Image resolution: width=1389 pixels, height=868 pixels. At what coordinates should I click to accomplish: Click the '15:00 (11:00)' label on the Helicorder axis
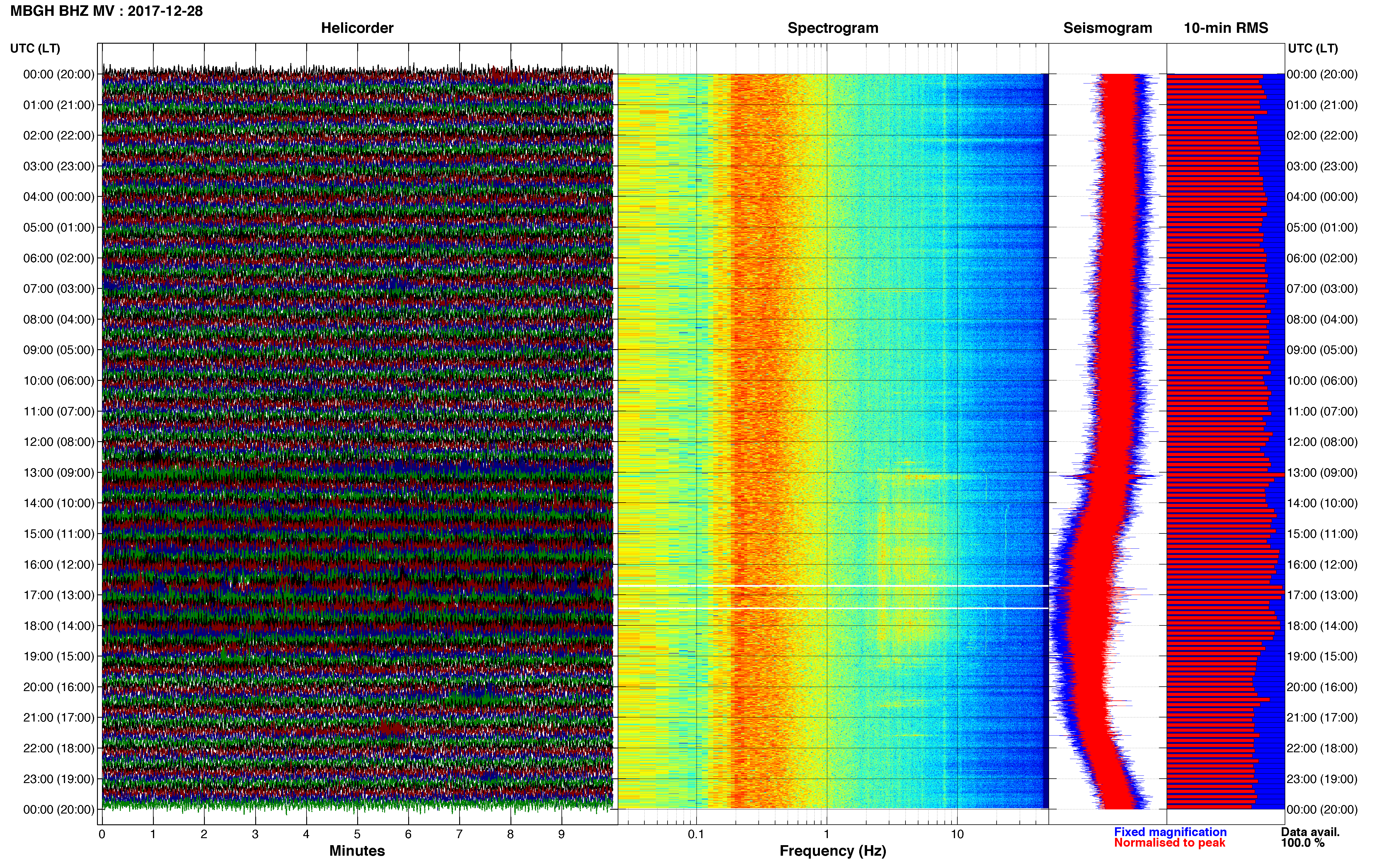click(x=59, y=534)
